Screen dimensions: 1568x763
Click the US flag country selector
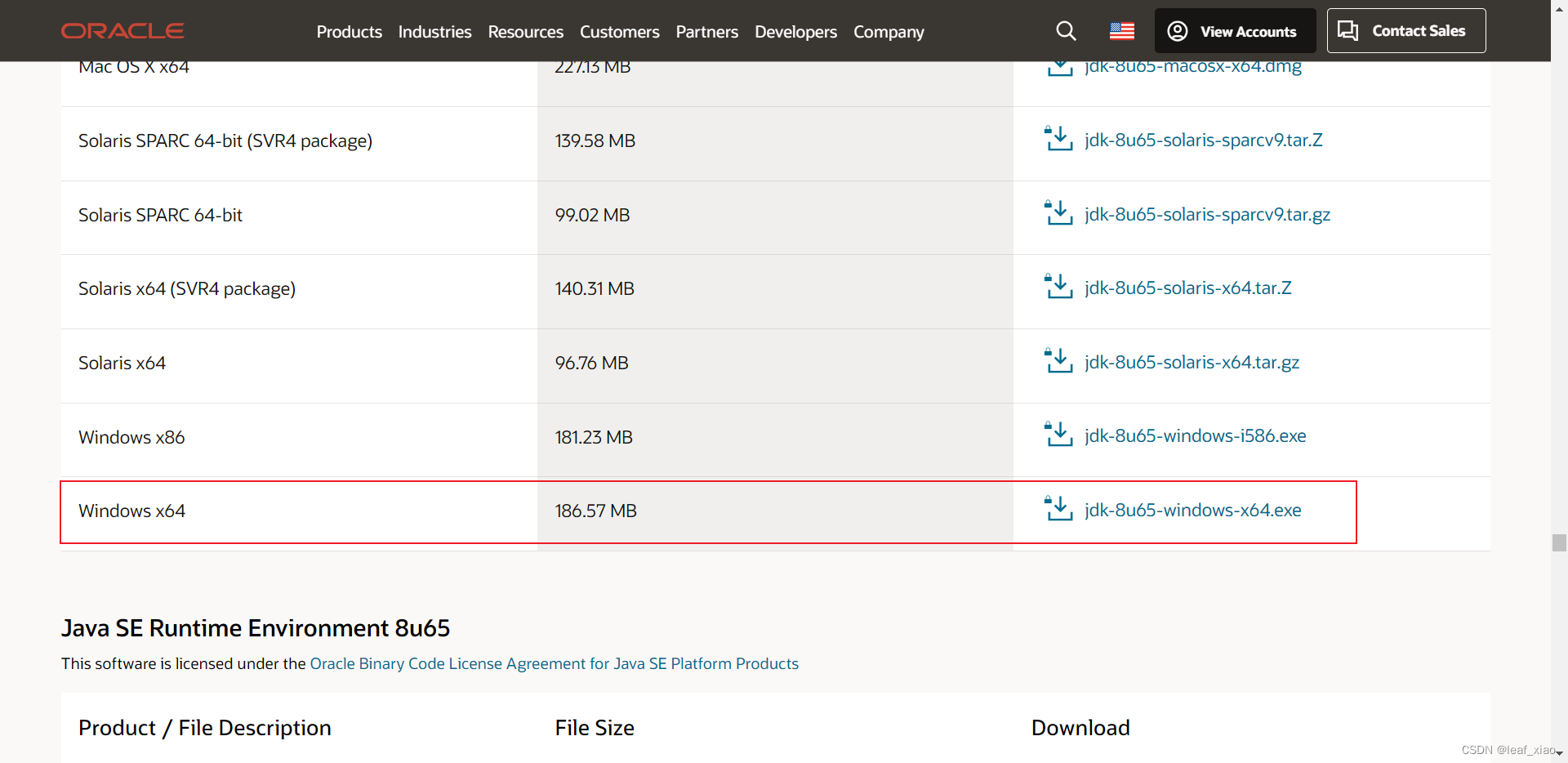1122,31
